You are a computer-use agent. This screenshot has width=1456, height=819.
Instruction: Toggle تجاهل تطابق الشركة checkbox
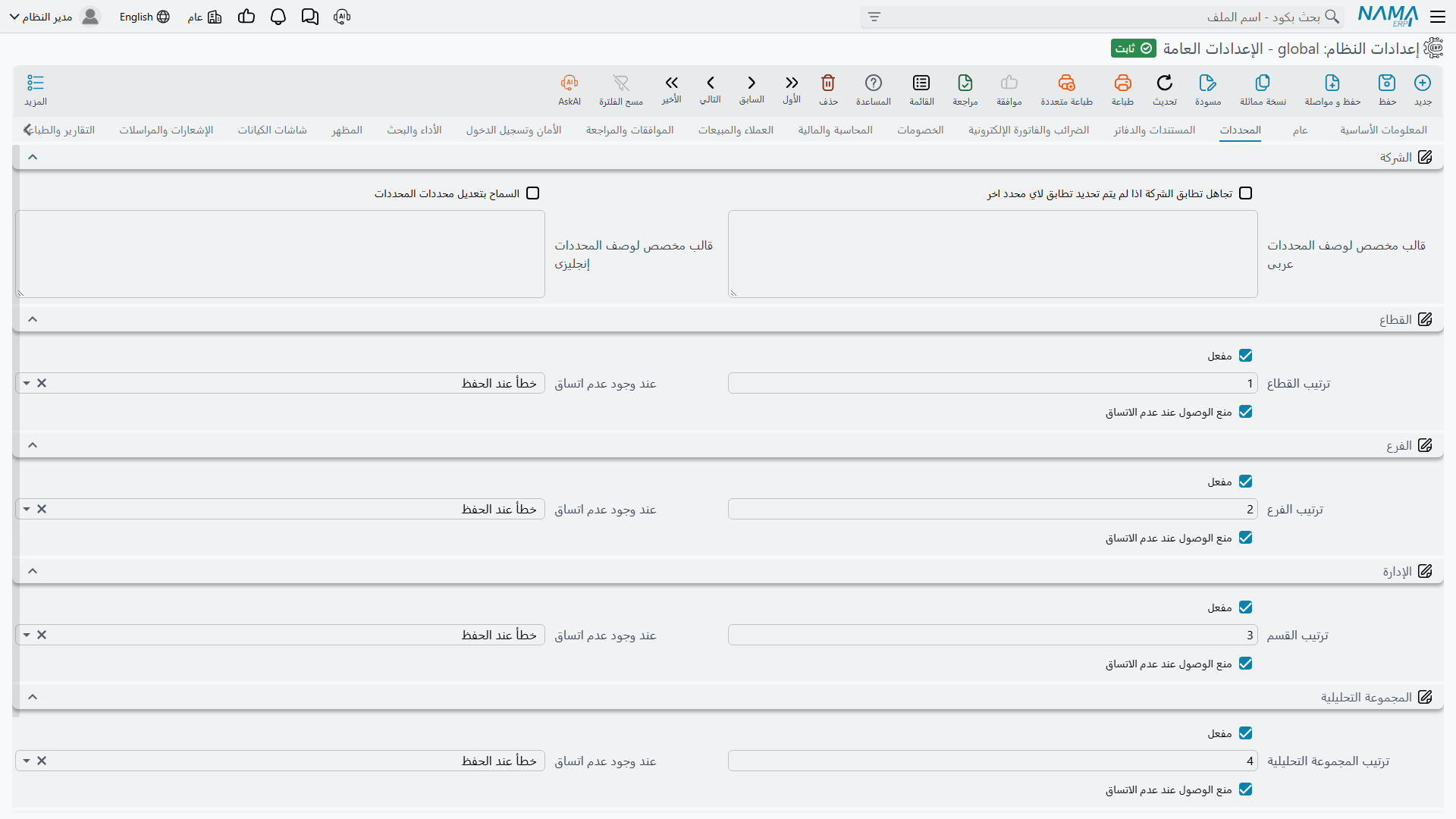(1246, 193)
